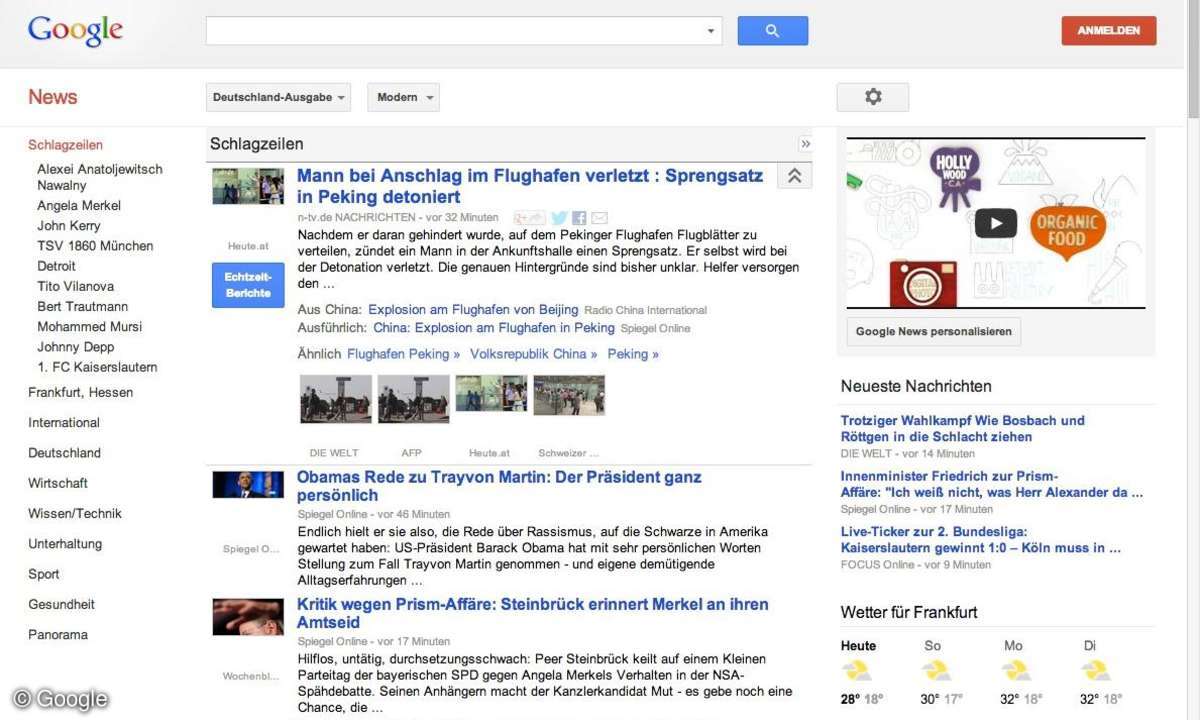Screen dimensions: 1200x720
Task: Open the Angela Merkel topic
Action: 79,205
